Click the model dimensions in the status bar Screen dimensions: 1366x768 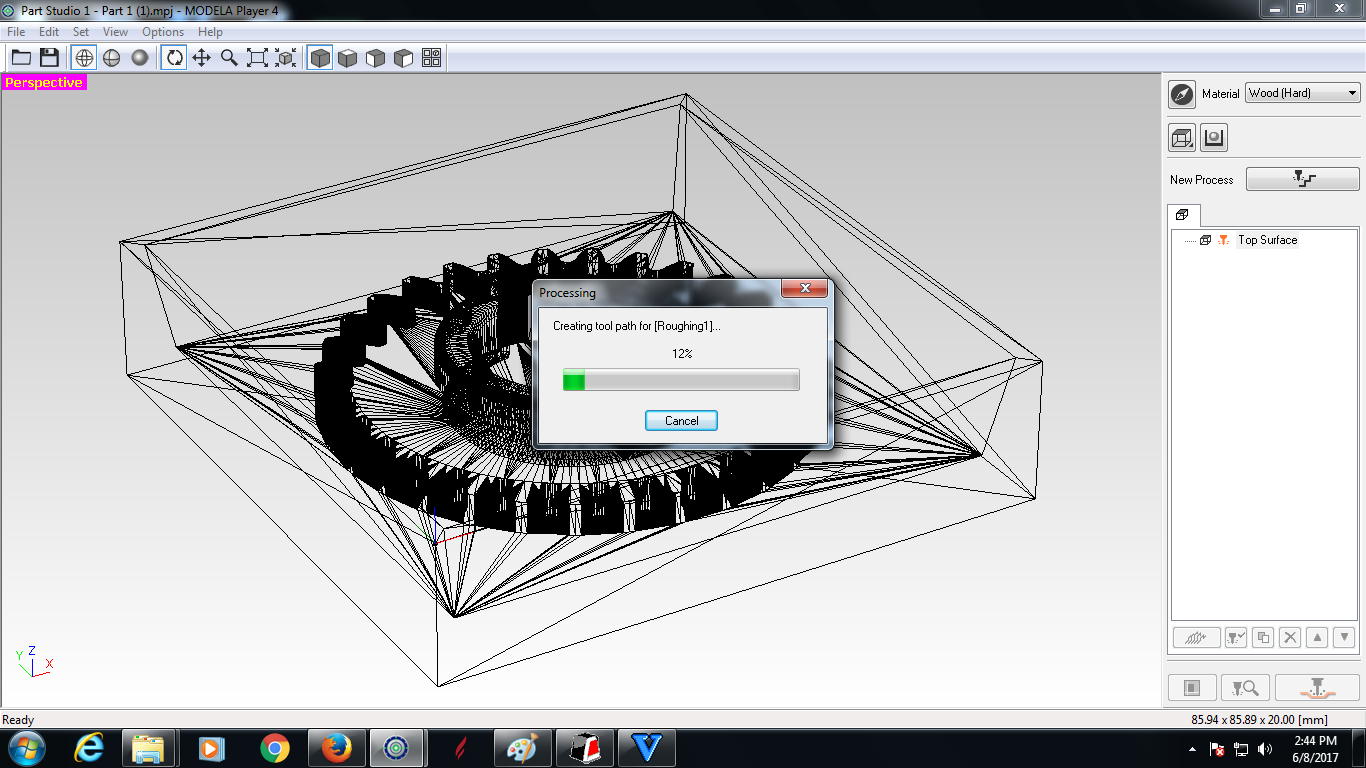coord(1259,720)
